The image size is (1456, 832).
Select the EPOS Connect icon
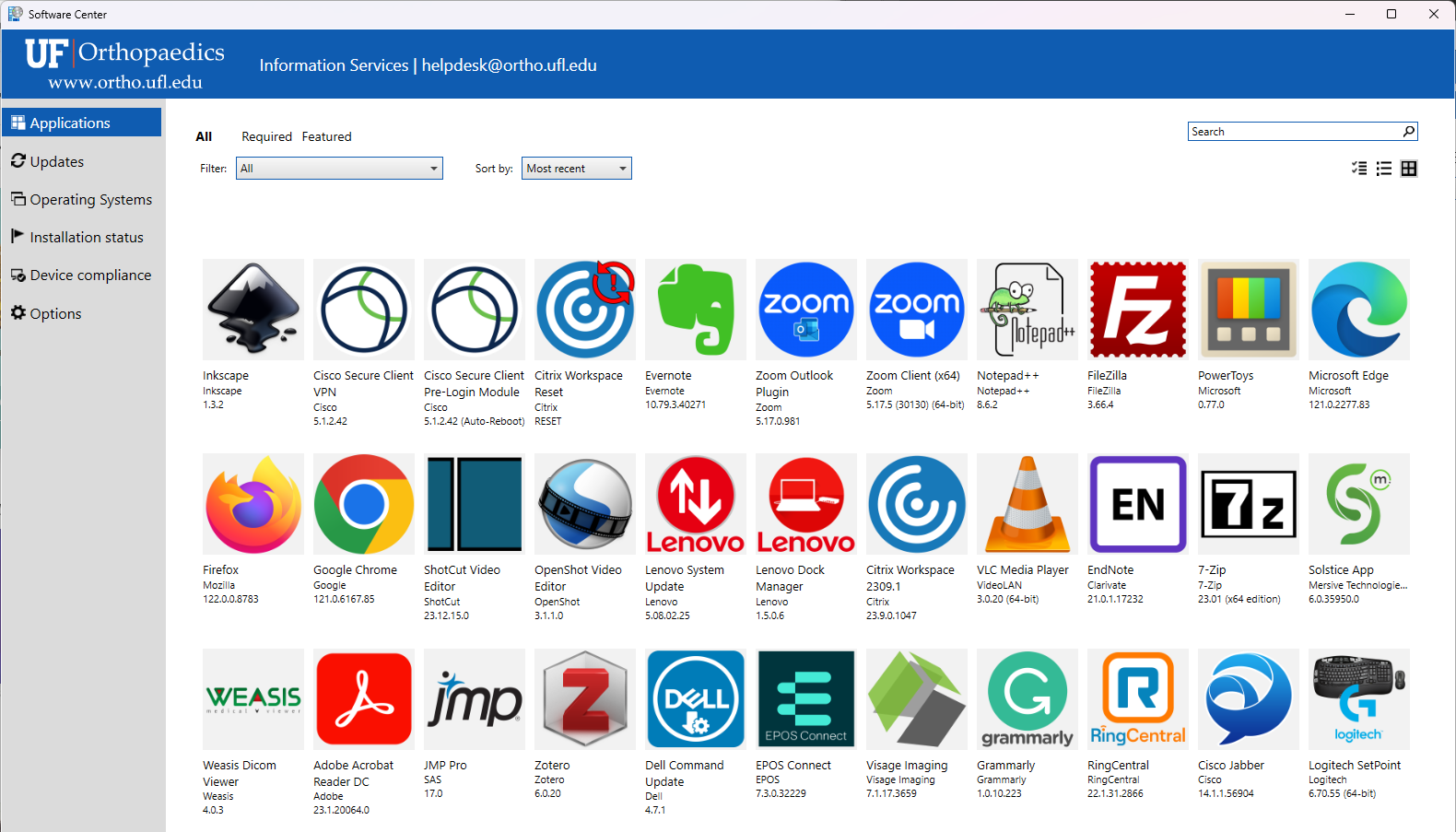pos(806,699)
